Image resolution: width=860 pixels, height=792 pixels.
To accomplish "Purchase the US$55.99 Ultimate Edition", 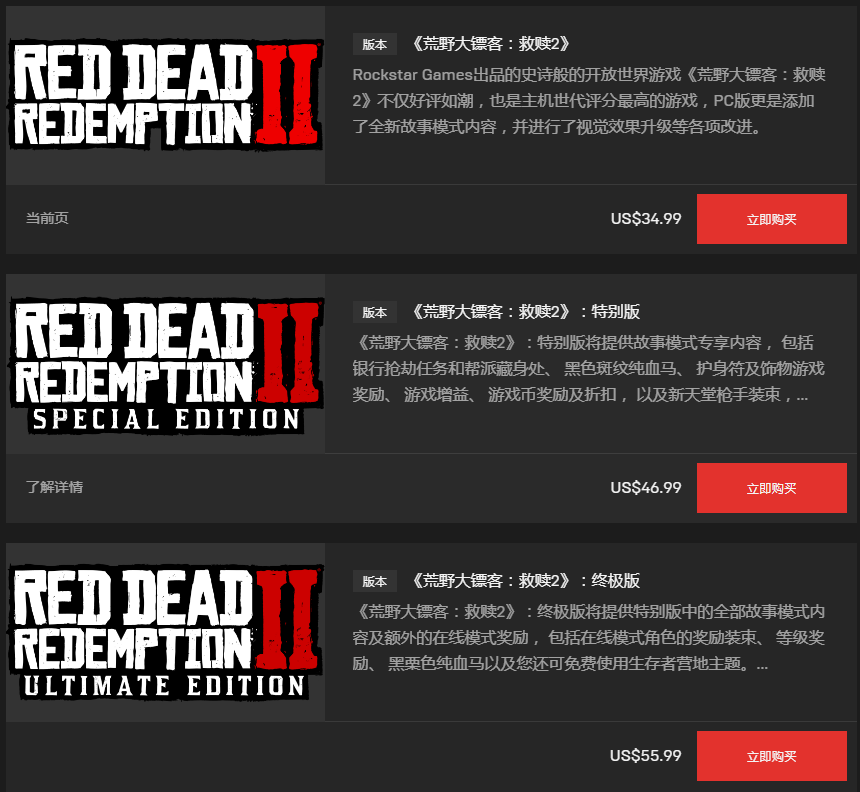I will (x=772, y=756).
